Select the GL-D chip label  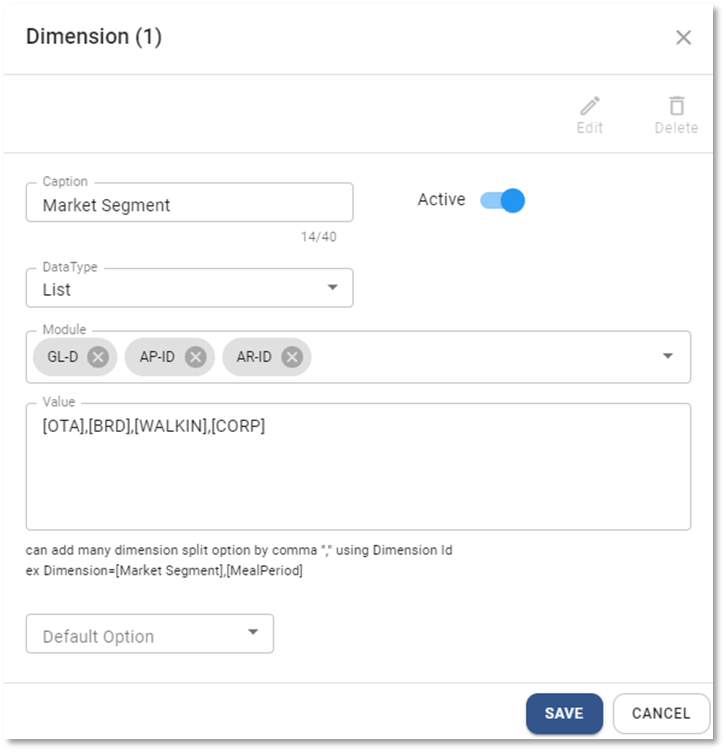tap(63, 357)
